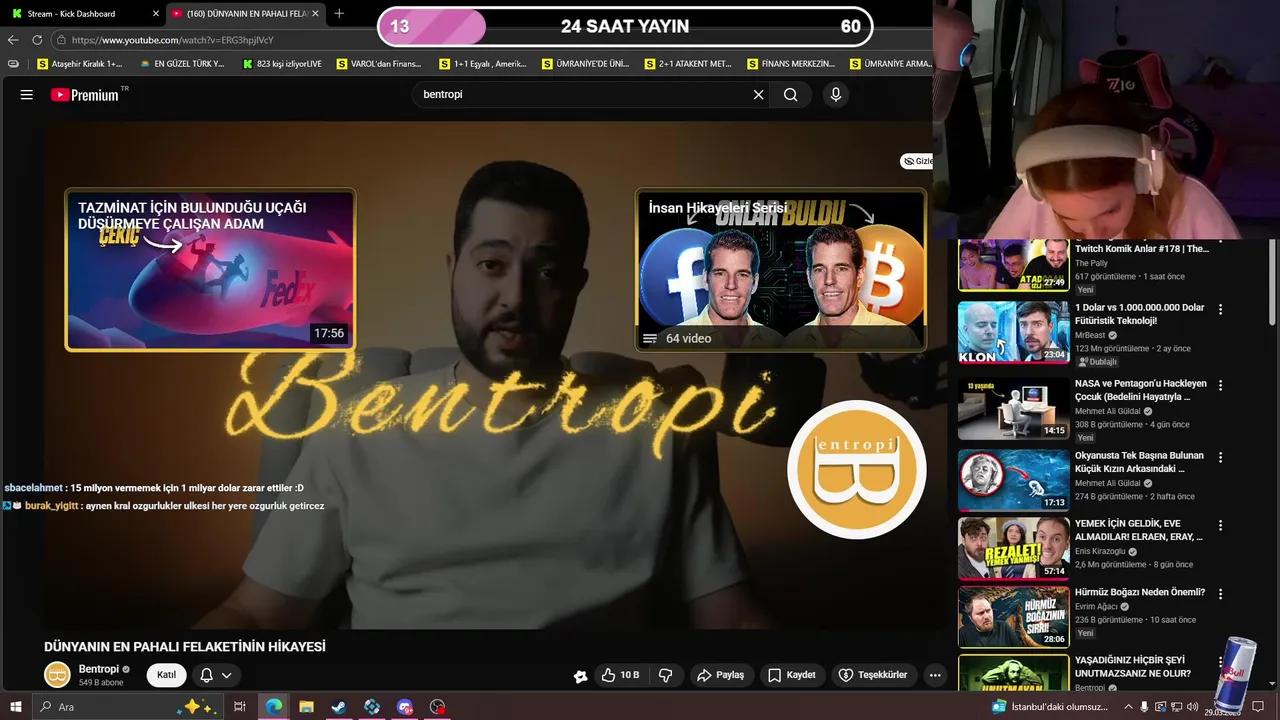Open the VAROL'dan Finans bookmark
The width and height of the screenshot is (1280, 720).
coord(379,64)
